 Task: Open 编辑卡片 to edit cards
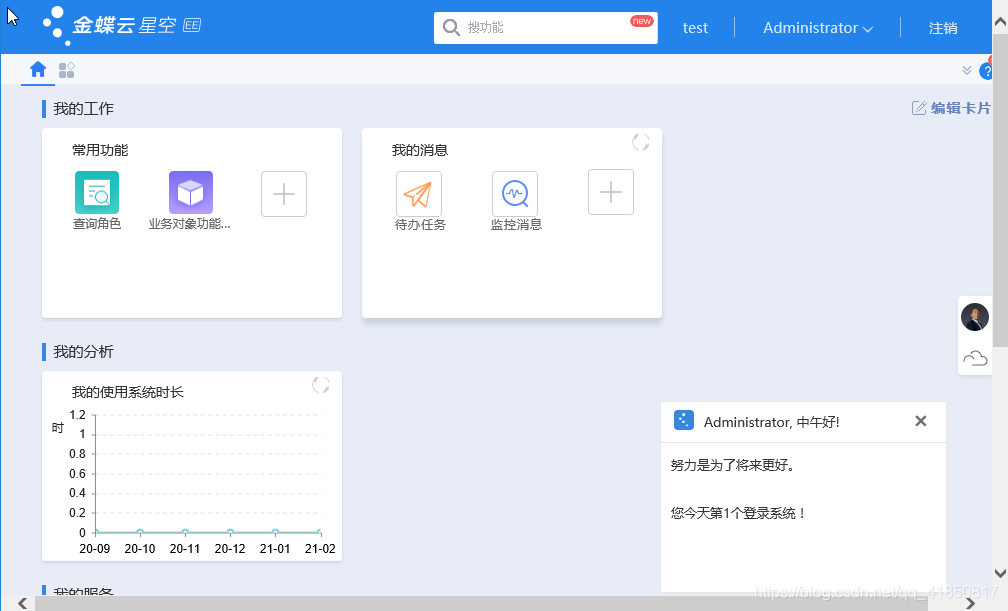[x=952, y=107]
